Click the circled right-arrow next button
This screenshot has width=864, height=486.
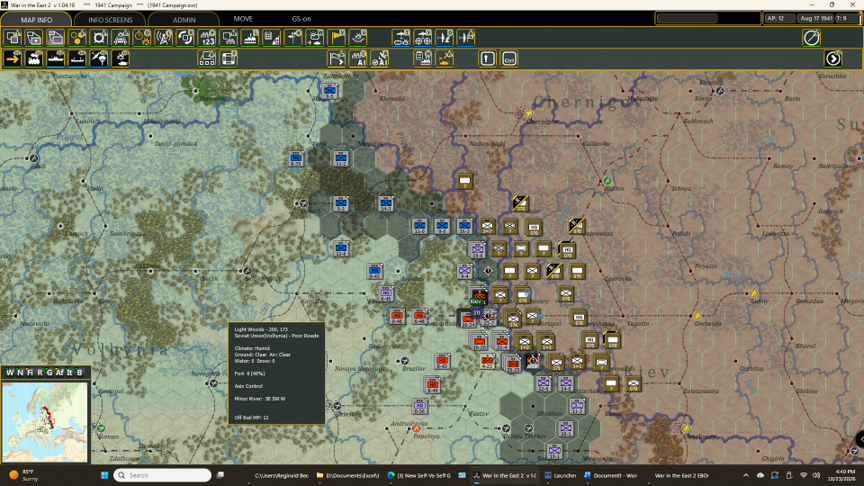[x=833, y=58]
